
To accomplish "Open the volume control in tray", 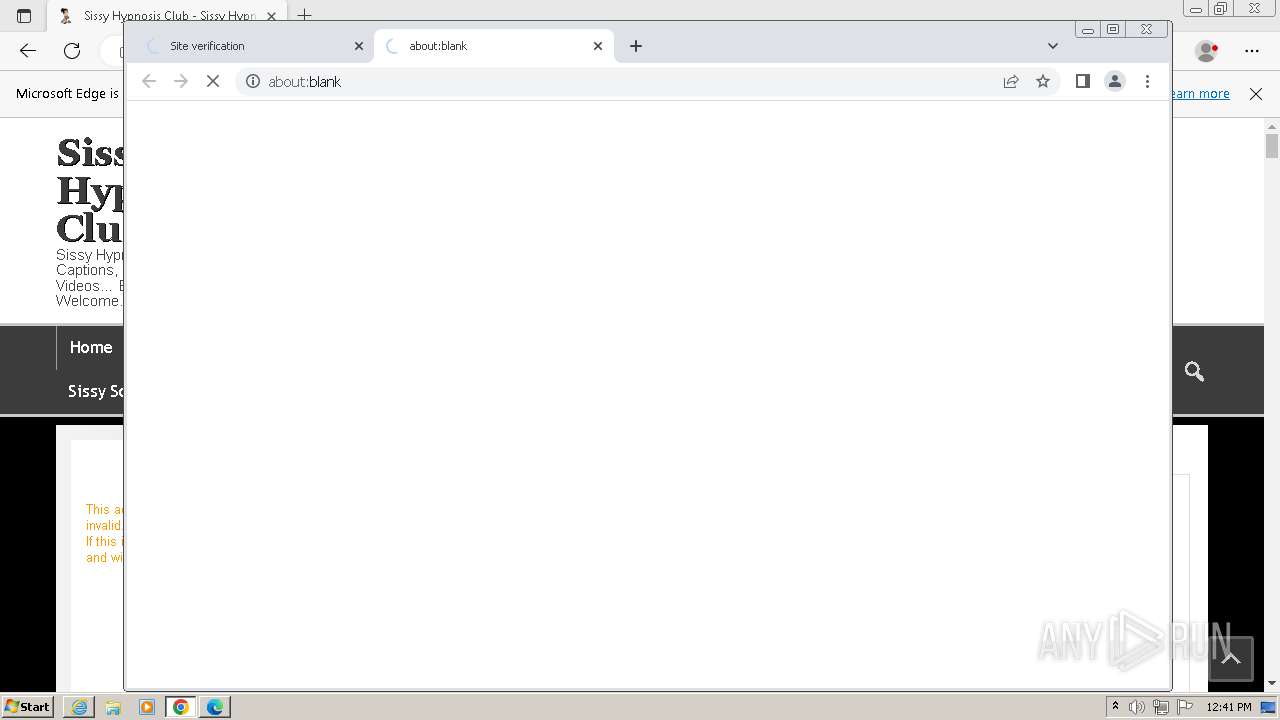I will 1137,707.
